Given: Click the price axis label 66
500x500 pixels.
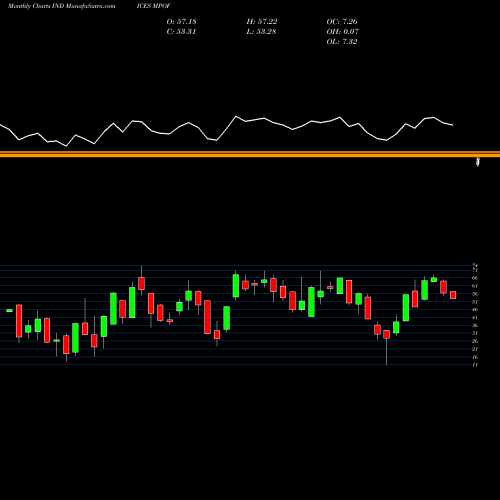Looking at the screenshot, I should tap(475, 278).
